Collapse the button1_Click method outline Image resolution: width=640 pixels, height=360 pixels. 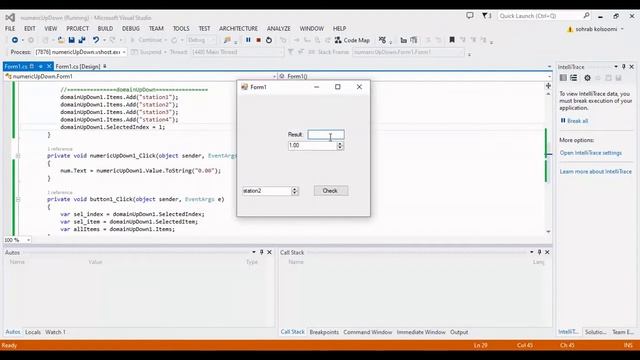[18, 199]
